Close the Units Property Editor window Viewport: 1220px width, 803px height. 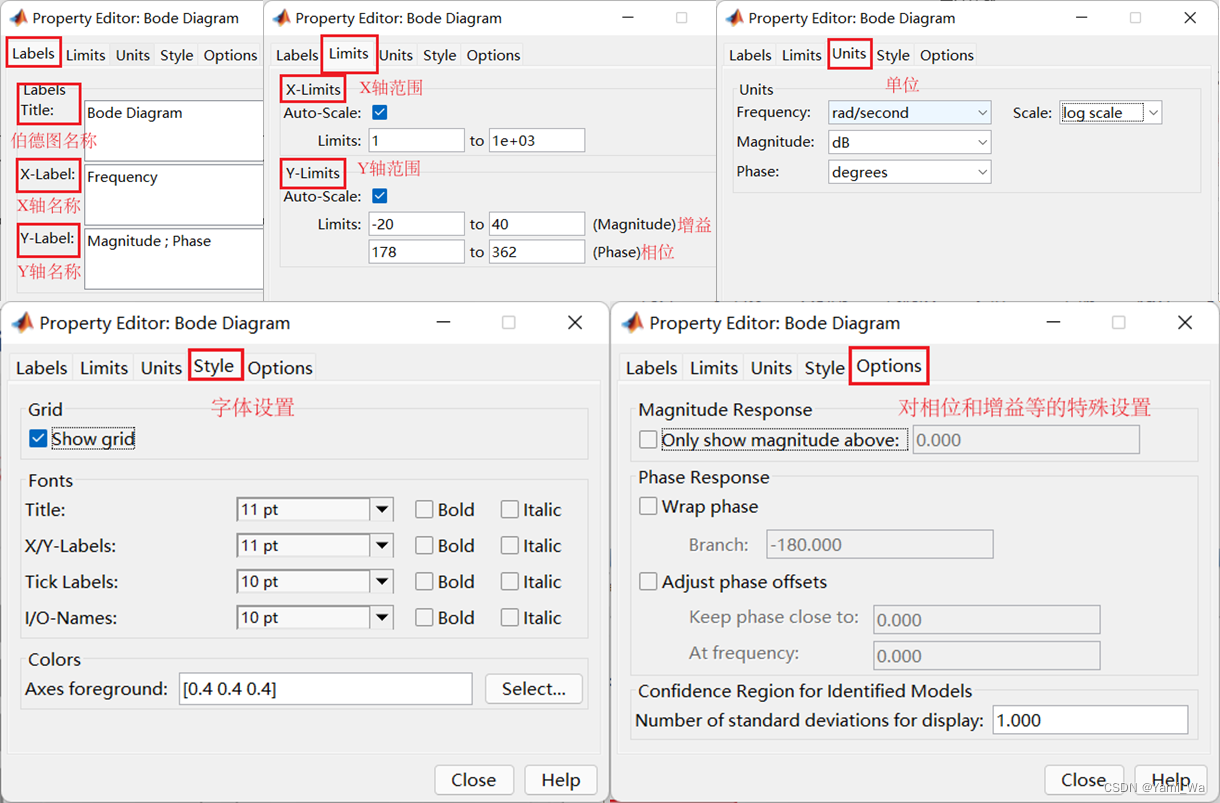point(1190,18)
